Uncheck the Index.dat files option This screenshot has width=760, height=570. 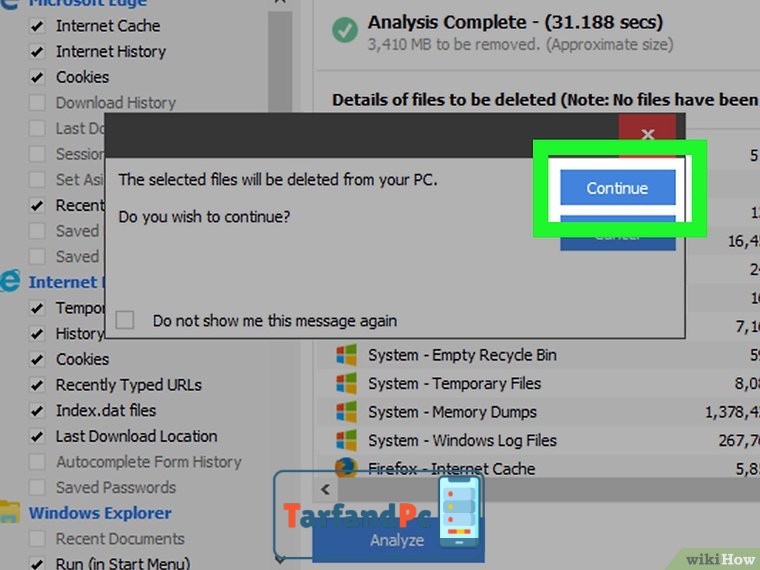pos(37,411)
